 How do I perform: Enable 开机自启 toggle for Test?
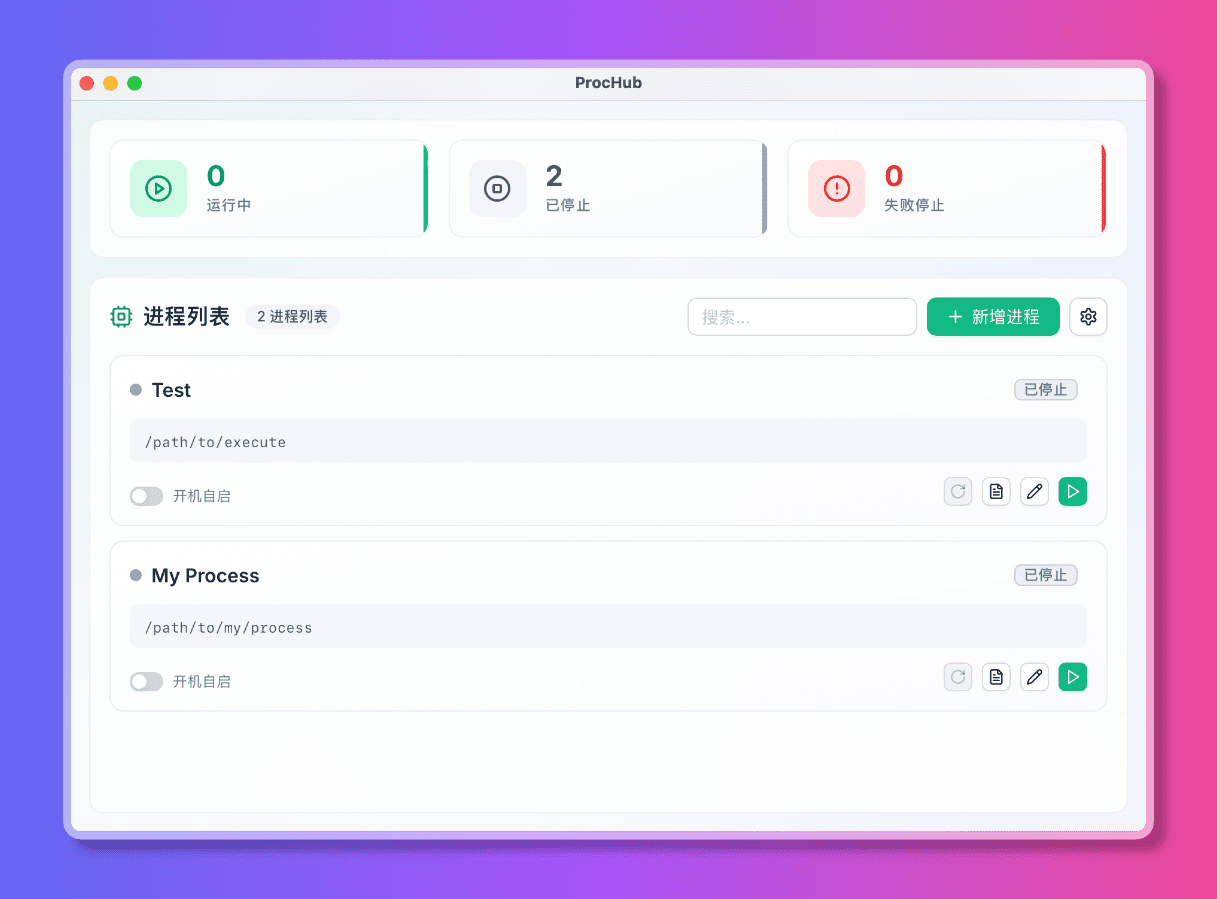[x=146, y=496]
